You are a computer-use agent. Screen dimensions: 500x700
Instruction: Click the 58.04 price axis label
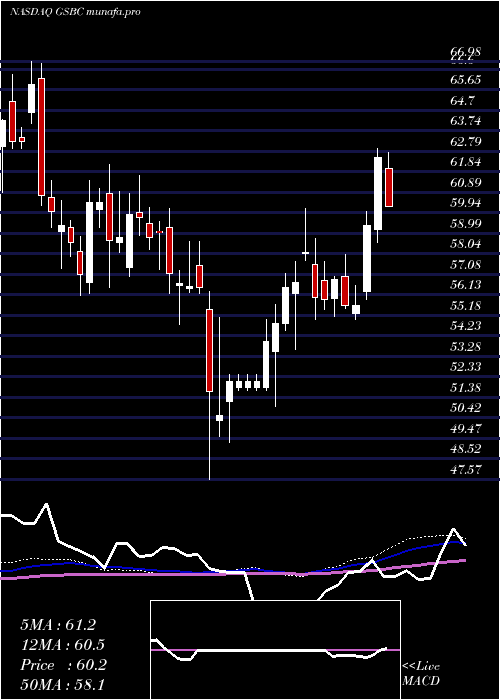point(465,244)
